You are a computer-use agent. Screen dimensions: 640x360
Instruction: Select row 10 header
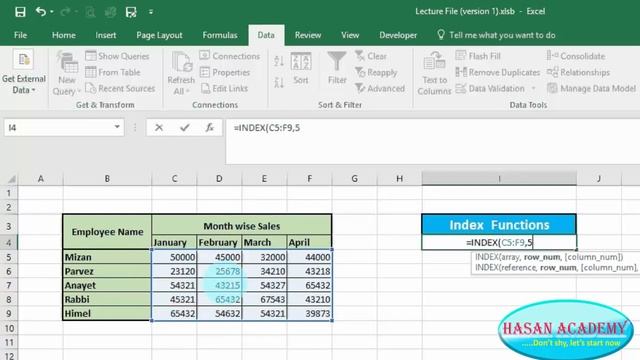click(9, 328)
